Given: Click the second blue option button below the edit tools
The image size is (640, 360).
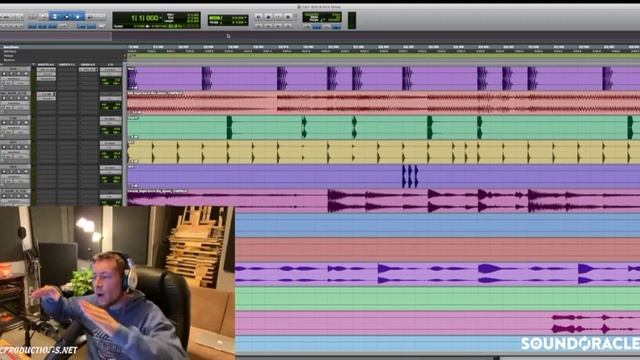Looking at the screenshot, I should (x=42, y=26).
